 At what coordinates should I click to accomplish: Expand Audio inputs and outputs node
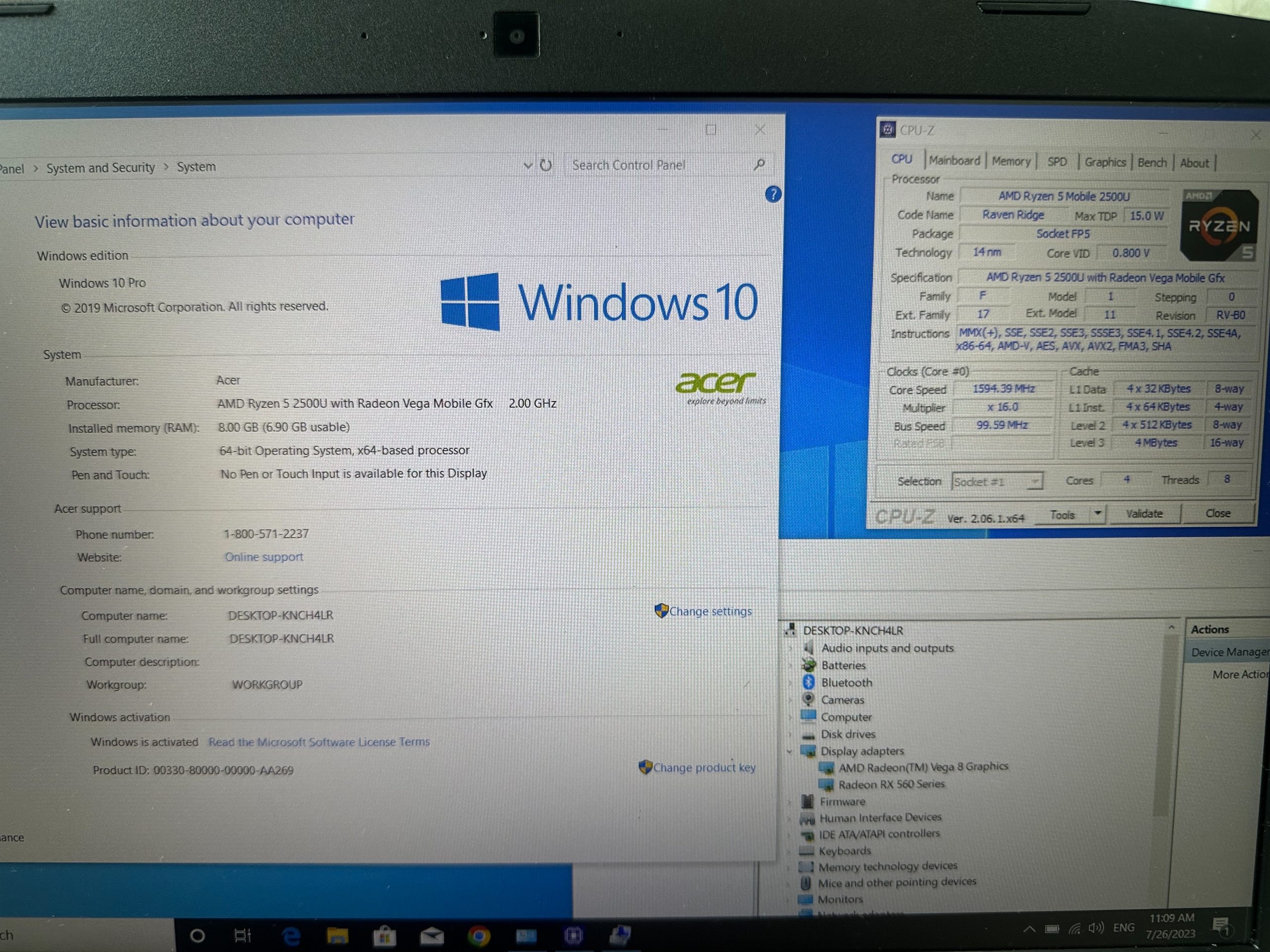click(x=791, y=649)
